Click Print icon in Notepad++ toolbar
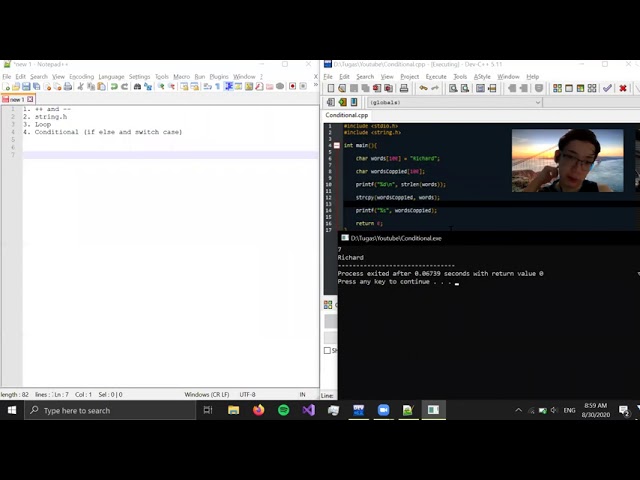Viewport: 640px width, 480px height. coord(68,87)
